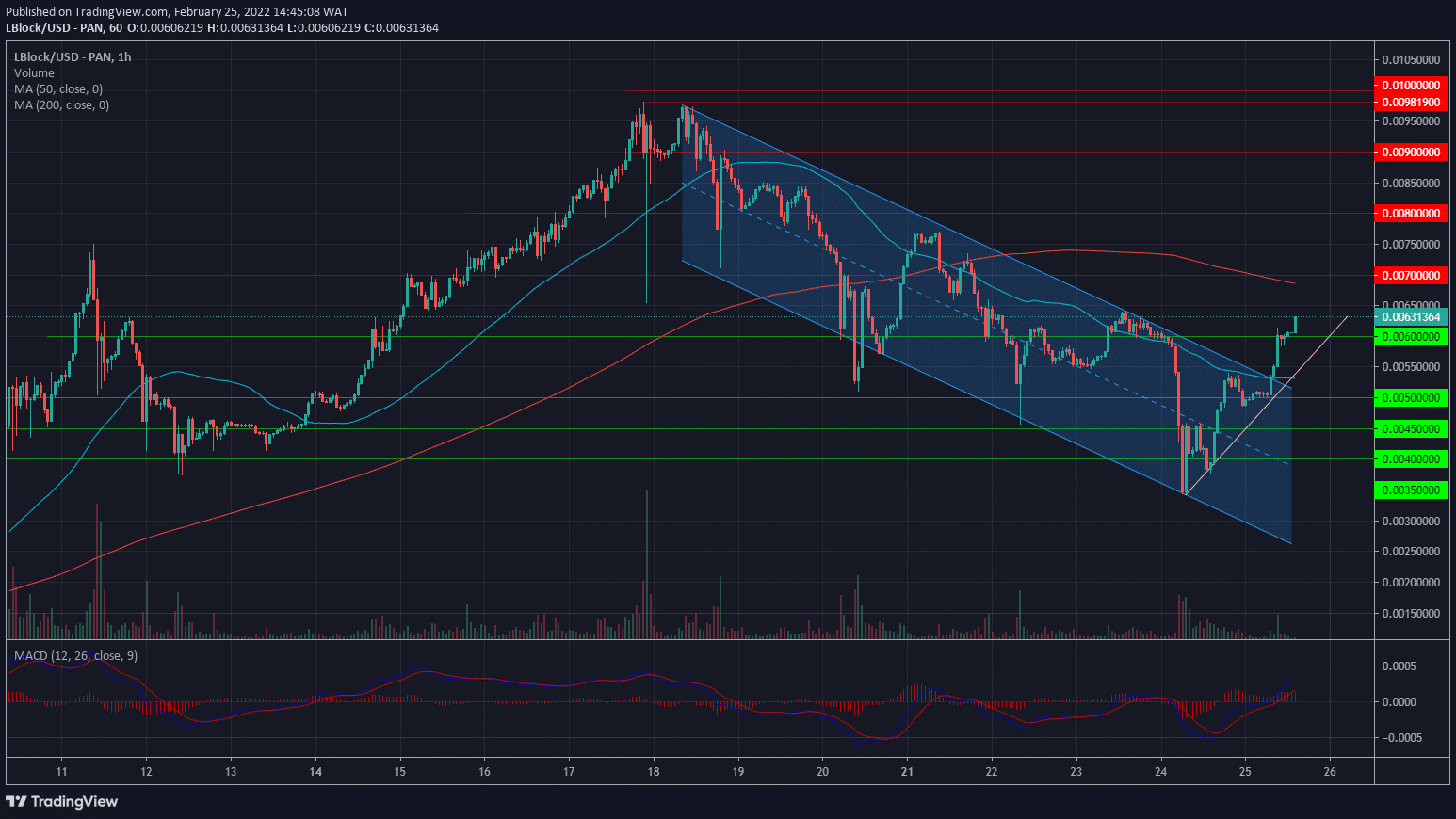The image size is (1456, 819).
Task: Select the MACD (12, 26, close, 9) legend label
Action: point(75,655)
